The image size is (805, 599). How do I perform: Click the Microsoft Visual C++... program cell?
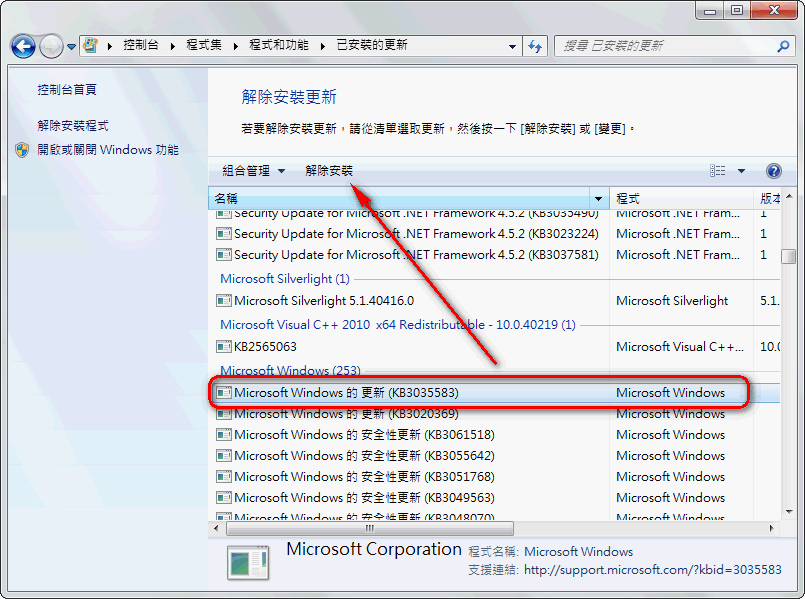pyautogui.click(x=680, y=347)
